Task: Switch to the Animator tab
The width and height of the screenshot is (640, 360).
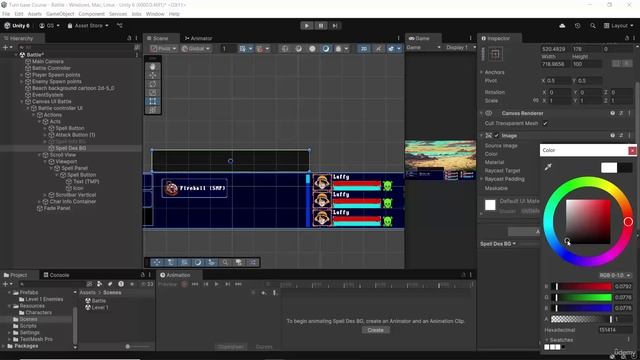Action: pyautogui.click(x=198, y=38)
